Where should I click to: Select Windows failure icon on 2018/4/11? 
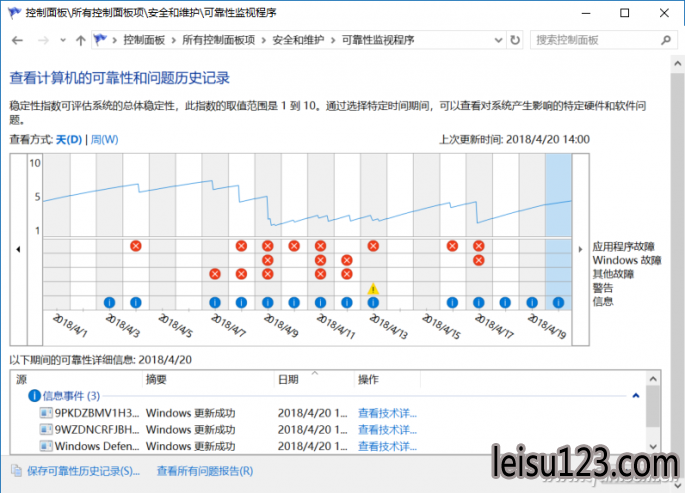tap(320, 260)
